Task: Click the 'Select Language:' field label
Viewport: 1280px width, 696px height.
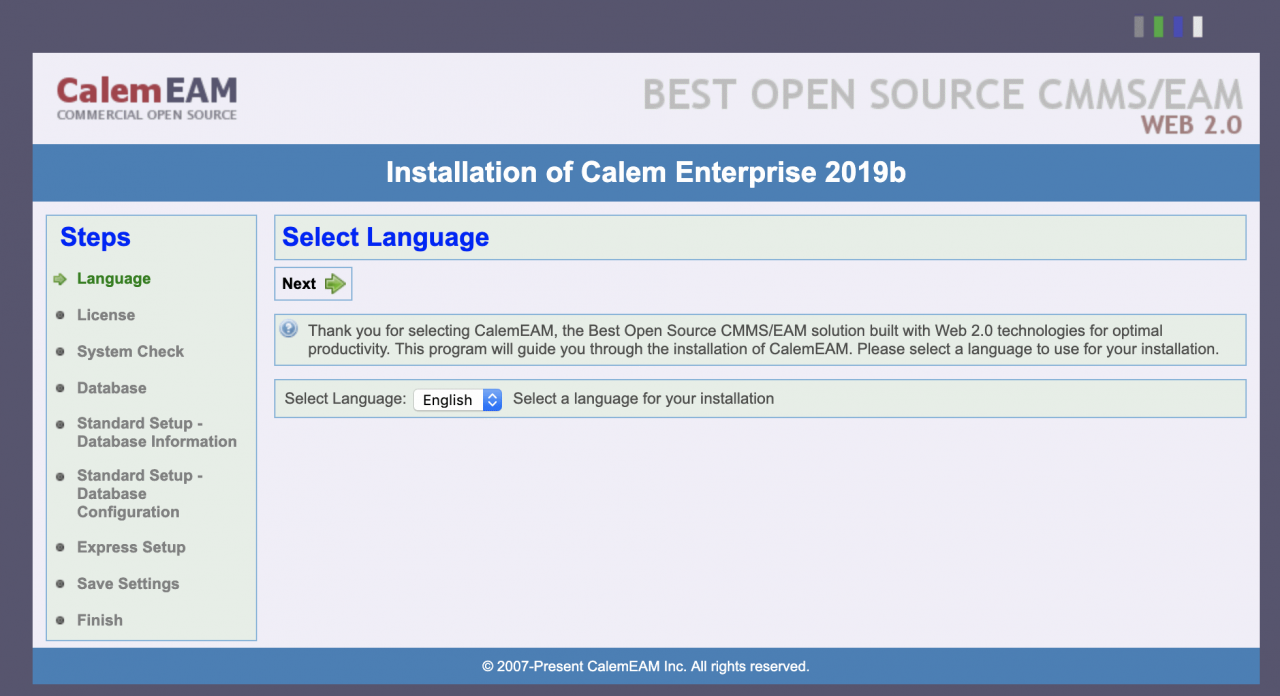Action: [x=345, y=399]
